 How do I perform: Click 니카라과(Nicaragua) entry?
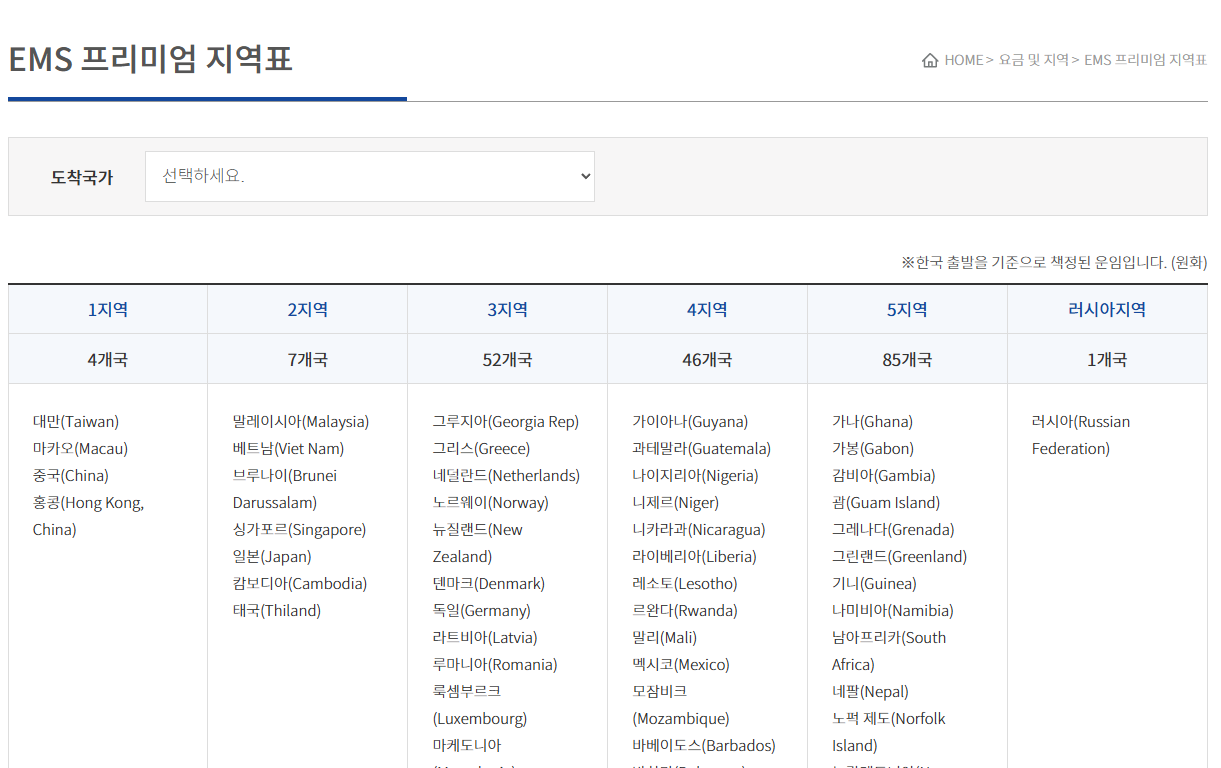(x=698, y=530)
